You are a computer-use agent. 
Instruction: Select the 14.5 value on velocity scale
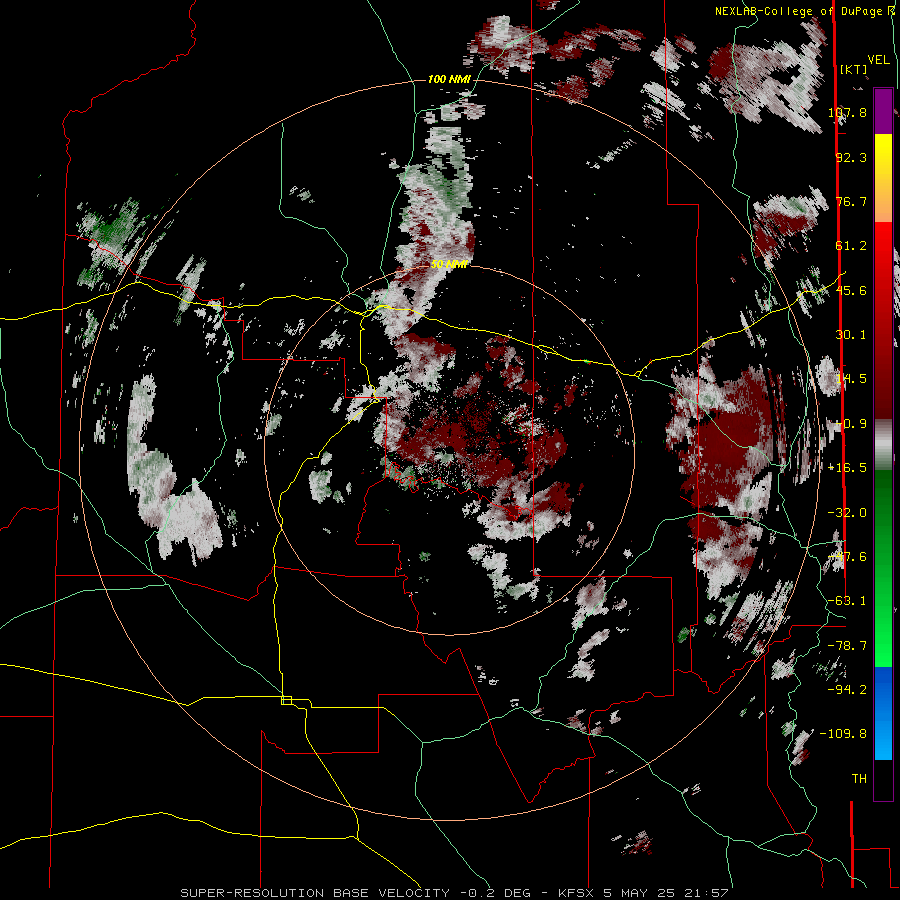click(x=851, y=379)
